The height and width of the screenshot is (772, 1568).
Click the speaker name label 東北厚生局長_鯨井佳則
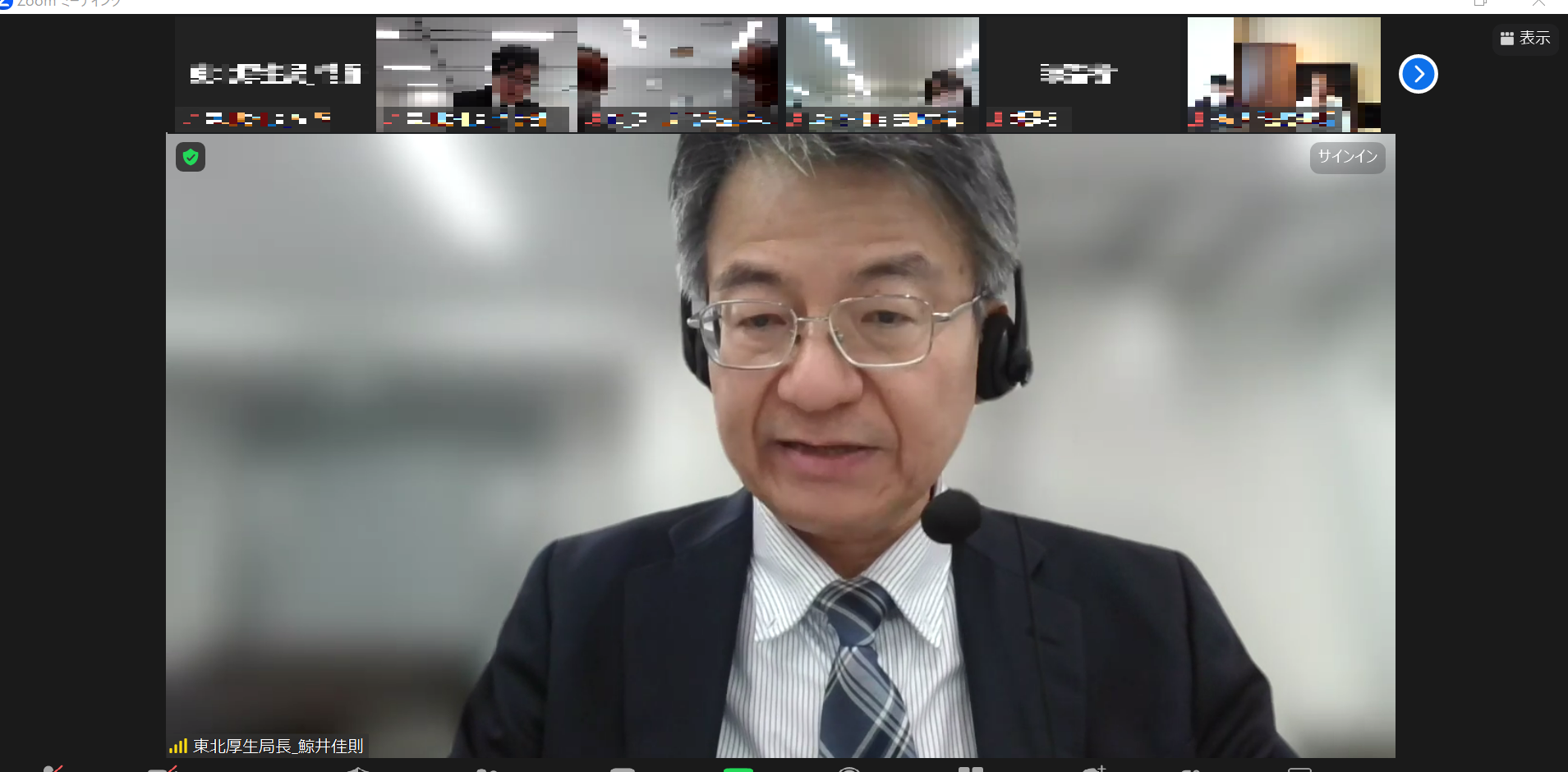pos(278,746)
